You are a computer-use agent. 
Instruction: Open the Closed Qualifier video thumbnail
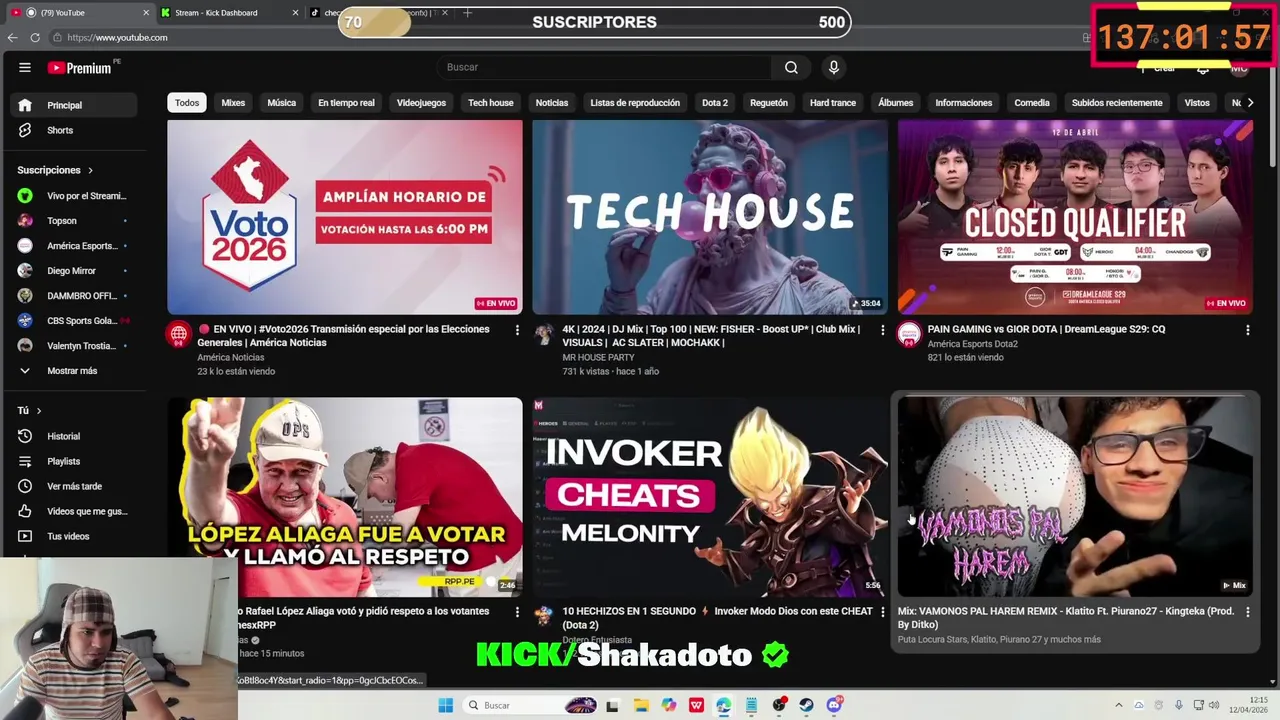point(1075,217)
